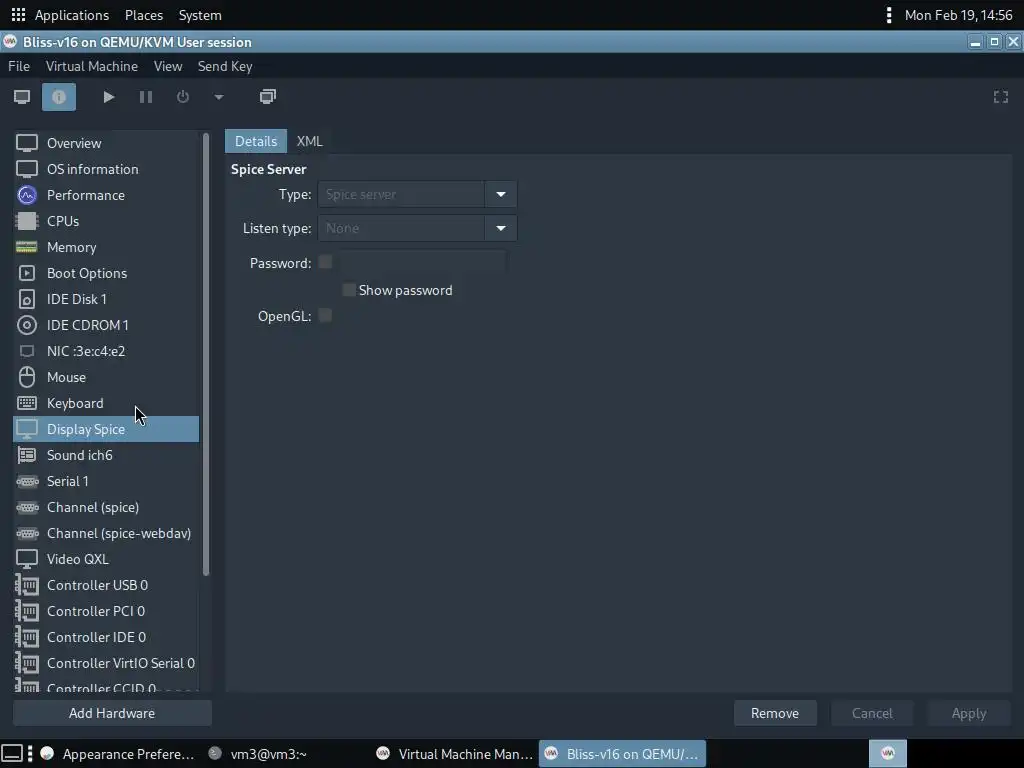Select CPUs hardware entry
This screenshot has height=768, width=1024.
click(x=106, y=221)
